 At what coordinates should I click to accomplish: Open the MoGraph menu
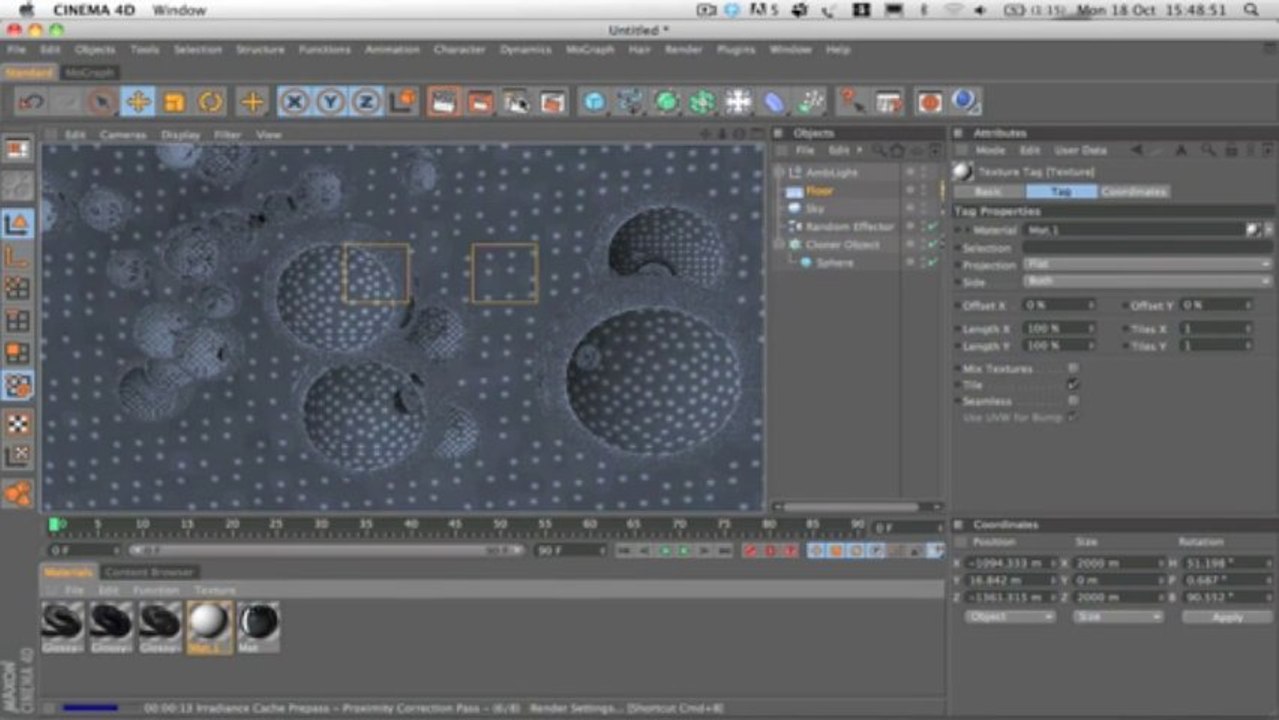tap(590, 49)
